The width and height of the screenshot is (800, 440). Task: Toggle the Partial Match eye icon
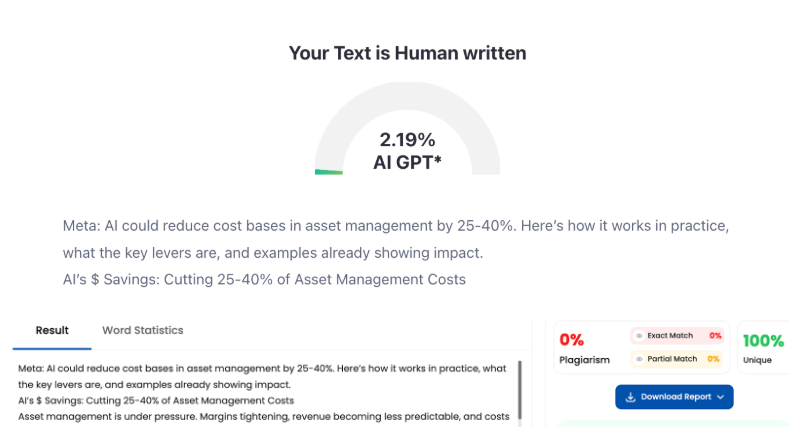pyautogui.click(x=639, y=358)
